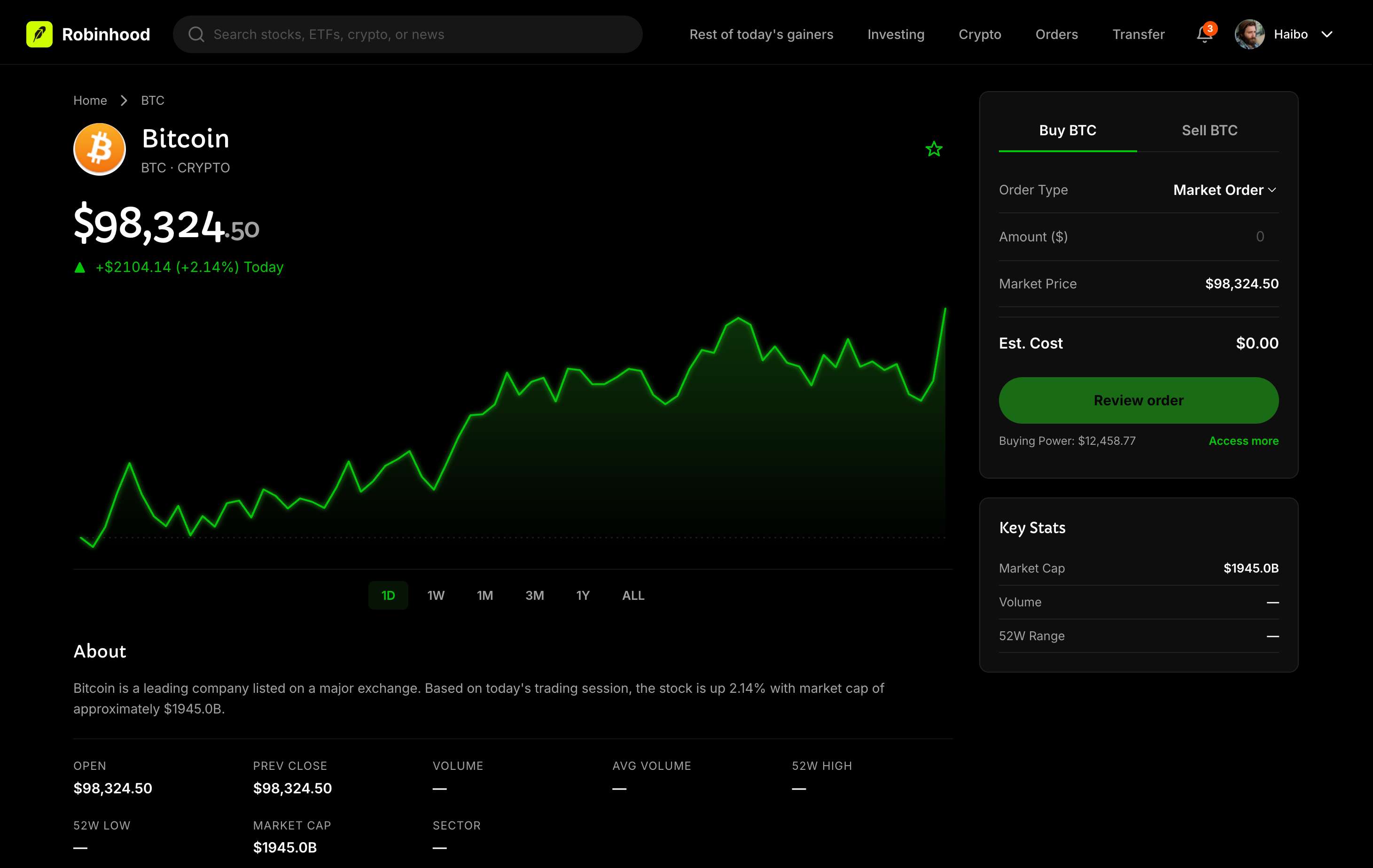
Task: Click the Bitcoin title heading
Action: (185, 139)
